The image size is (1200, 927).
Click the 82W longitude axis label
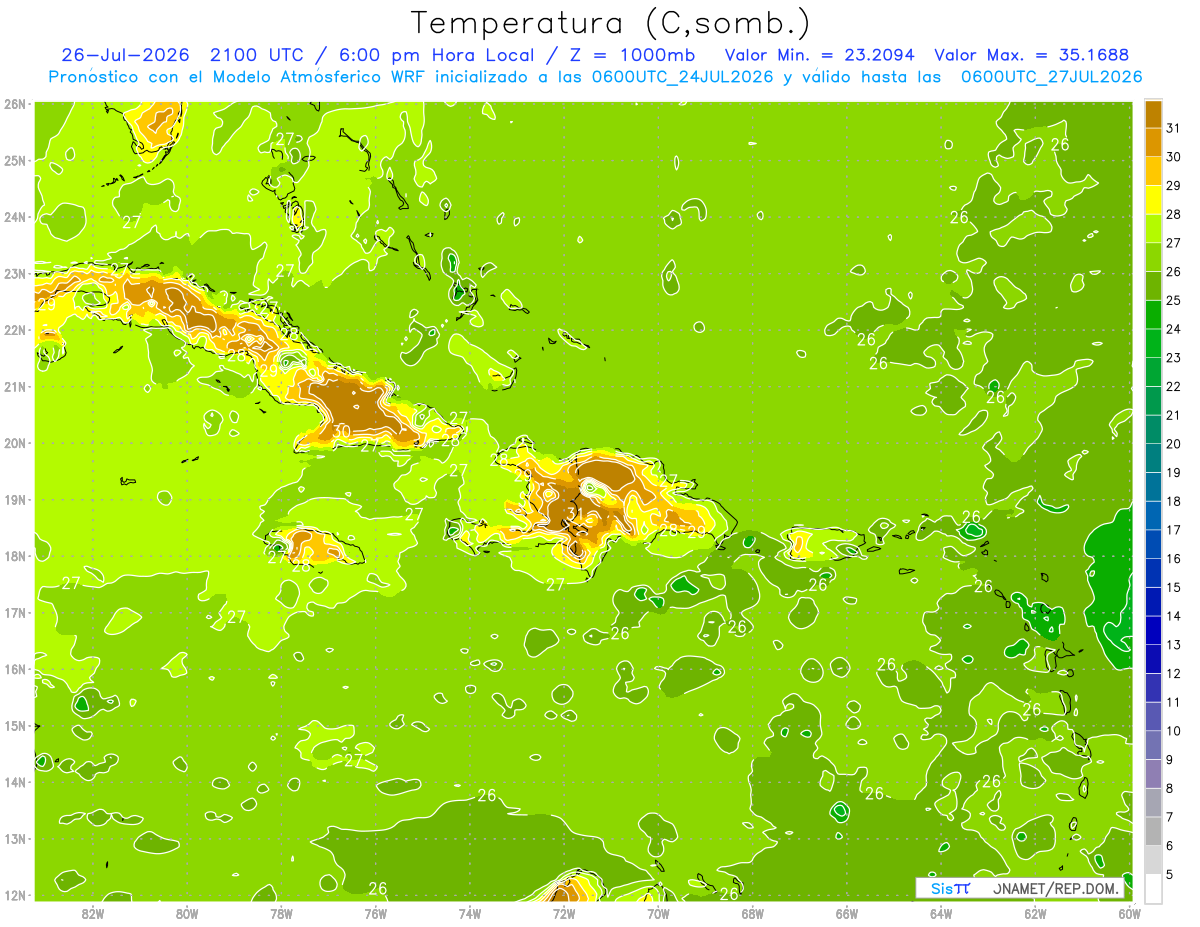[x=93, y=912]
